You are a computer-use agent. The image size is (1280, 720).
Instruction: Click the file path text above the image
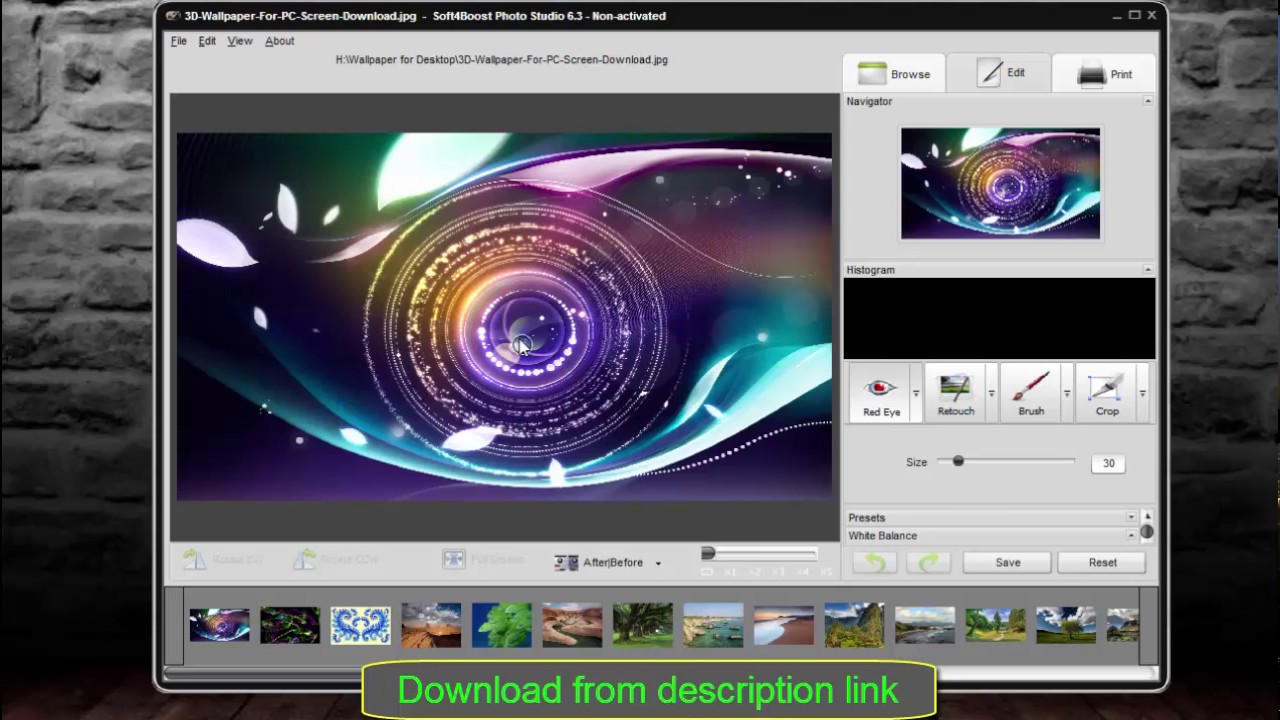(x=502, y=60)
